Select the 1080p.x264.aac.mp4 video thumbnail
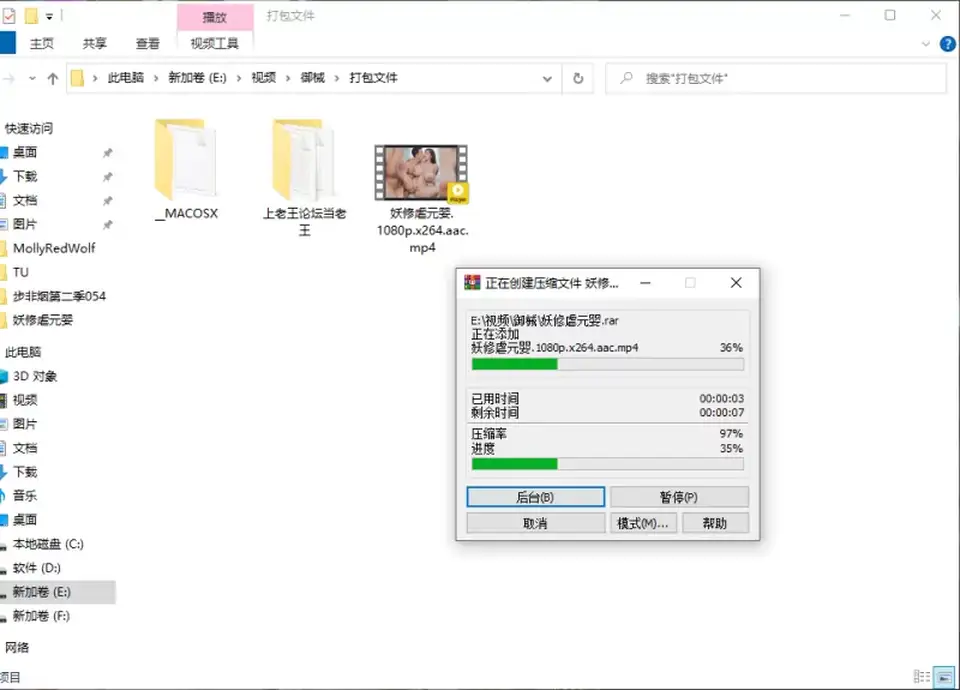 click(x=421, y=173)
